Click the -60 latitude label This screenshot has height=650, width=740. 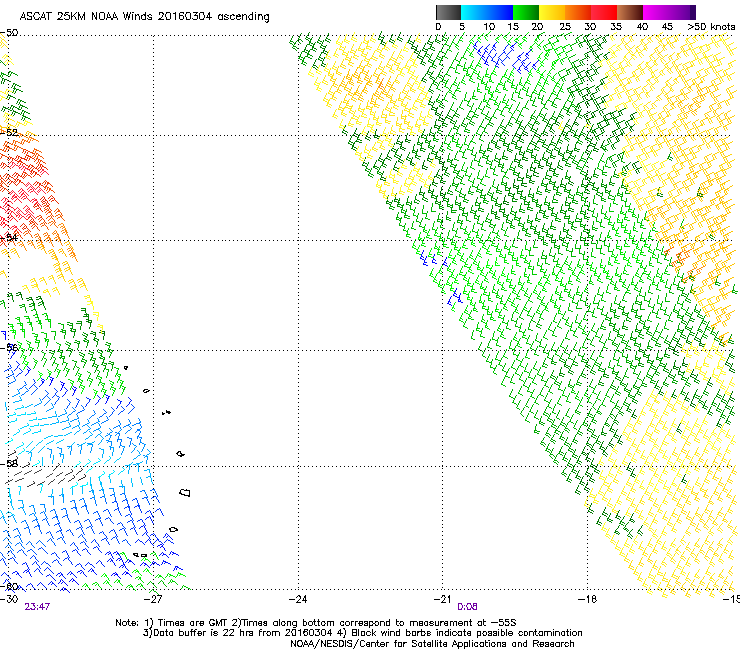[x=9, y=586]
